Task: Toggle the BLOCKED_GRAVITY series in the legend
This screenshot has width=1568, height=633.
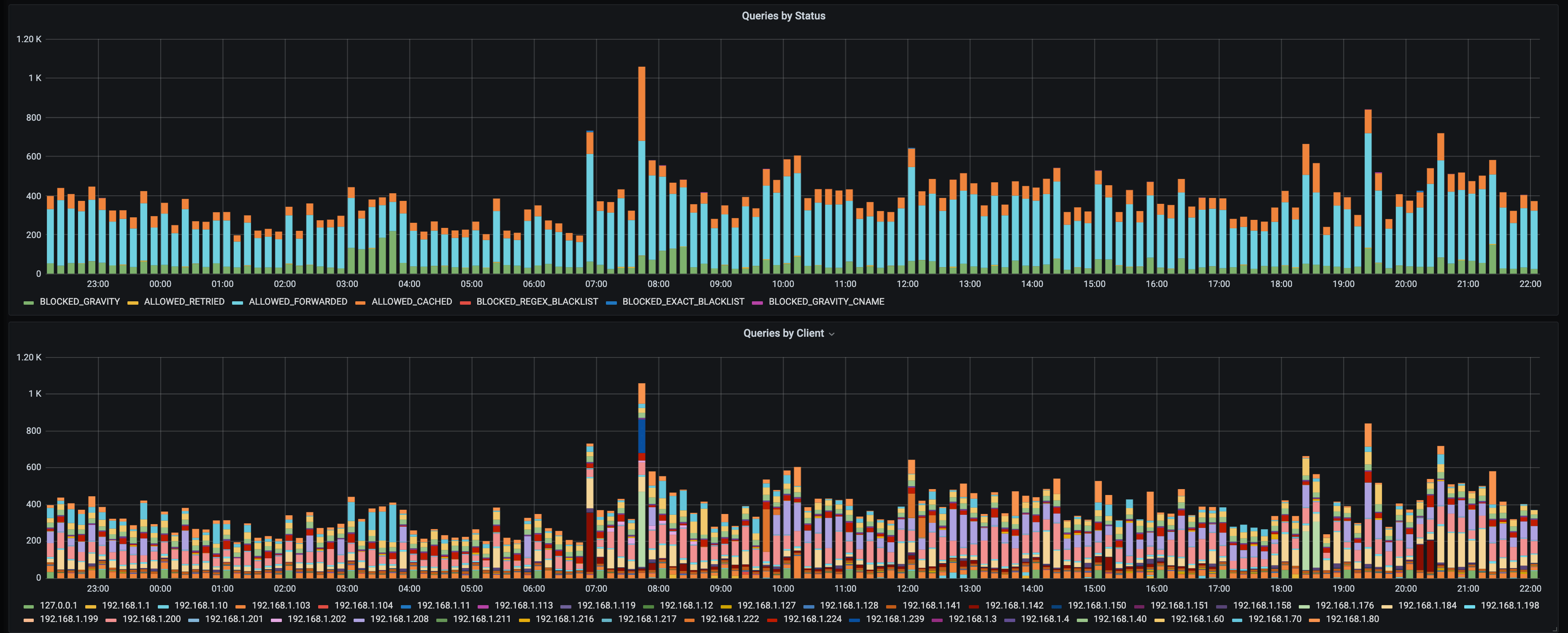Action: click(79, 301)
